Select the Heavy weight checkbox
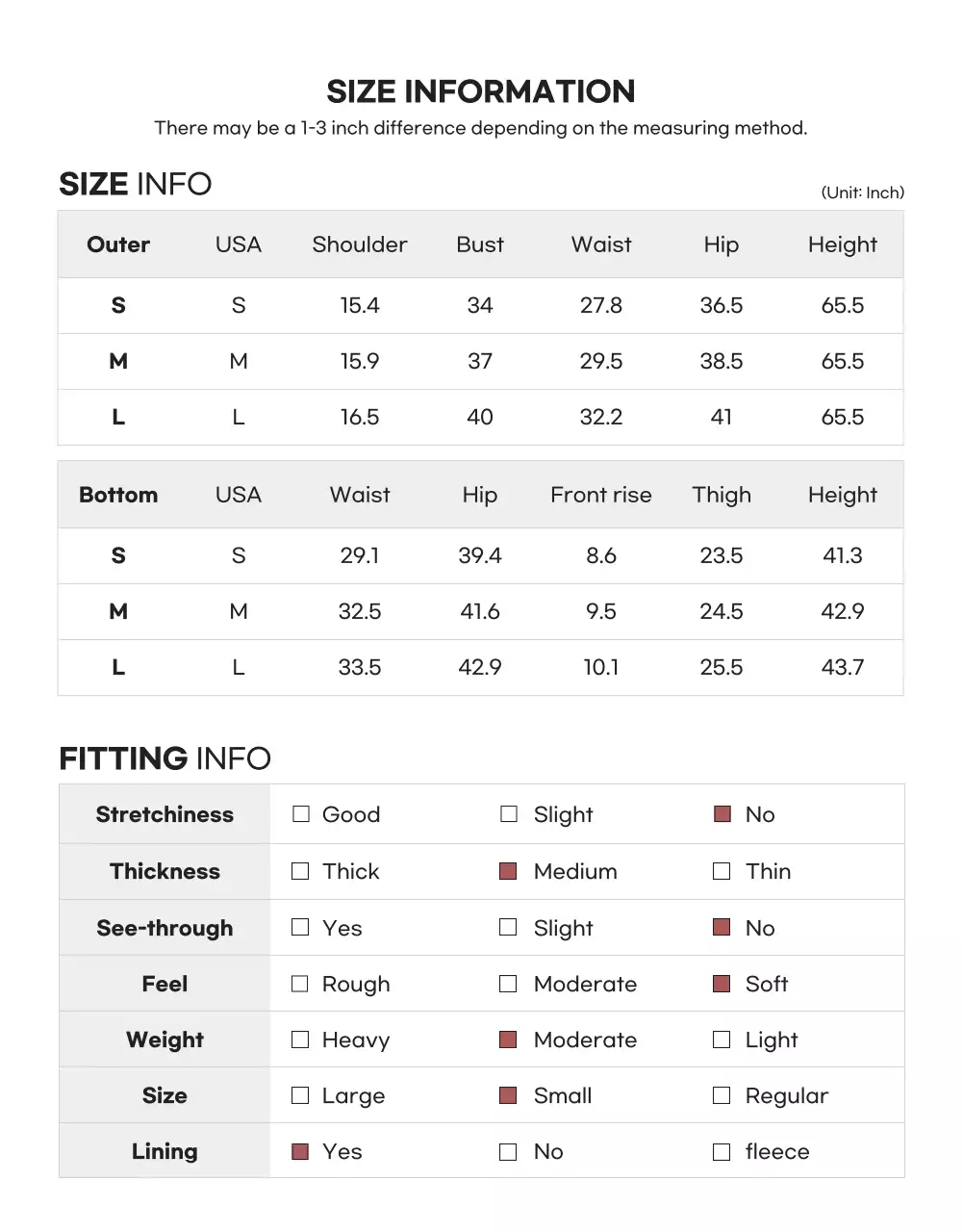 (300, 1039)
